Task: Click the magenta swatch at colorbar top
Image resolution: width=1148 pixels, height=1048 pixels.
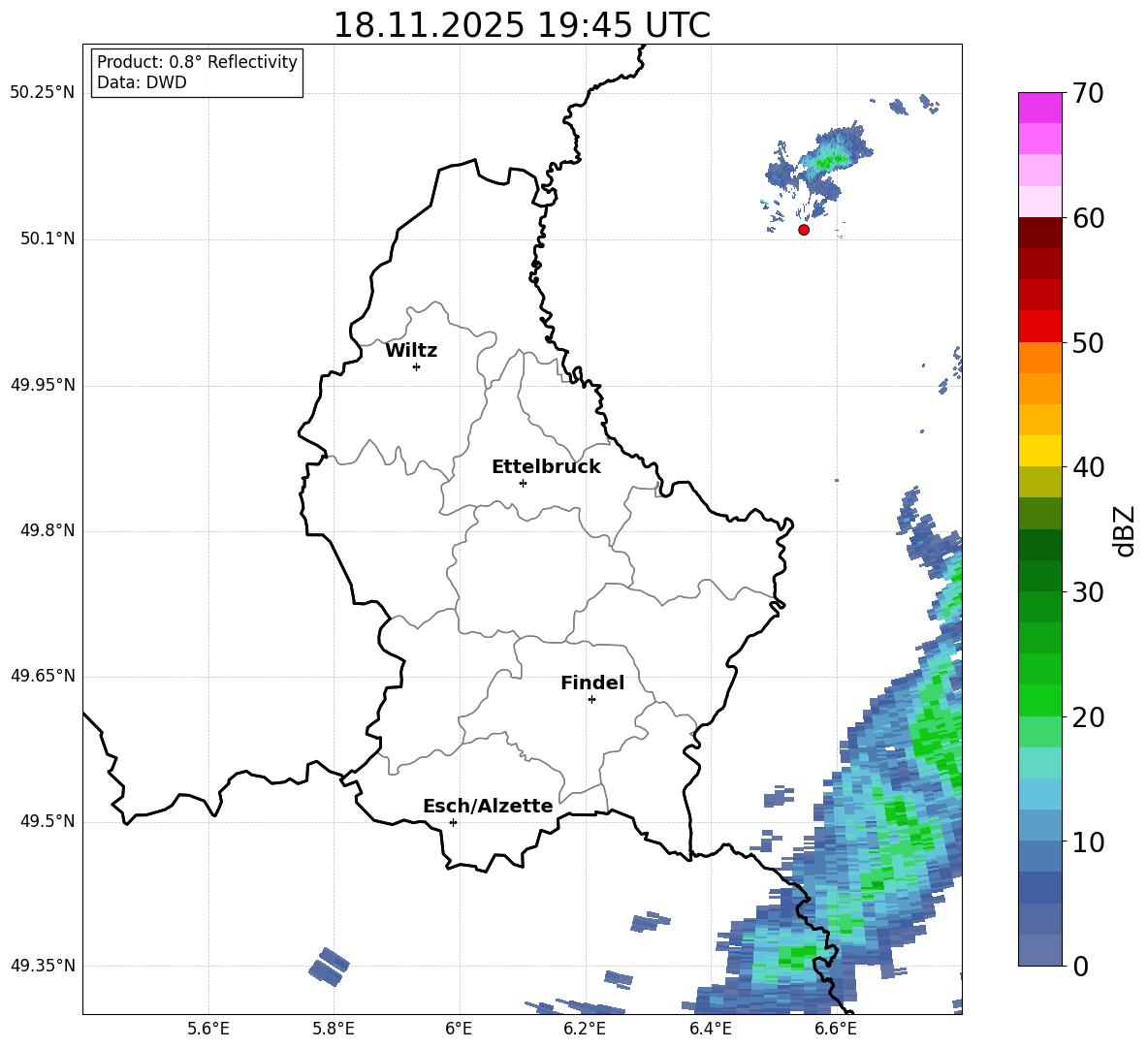Action: 1039,109
